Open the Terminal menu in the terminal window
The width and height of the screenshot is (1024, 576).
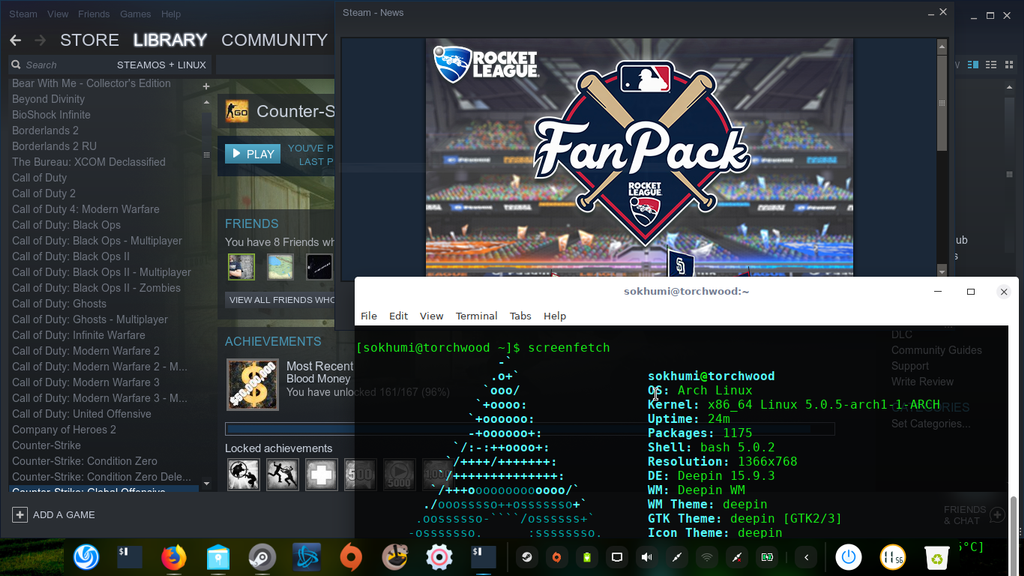[x=476, y=316]
